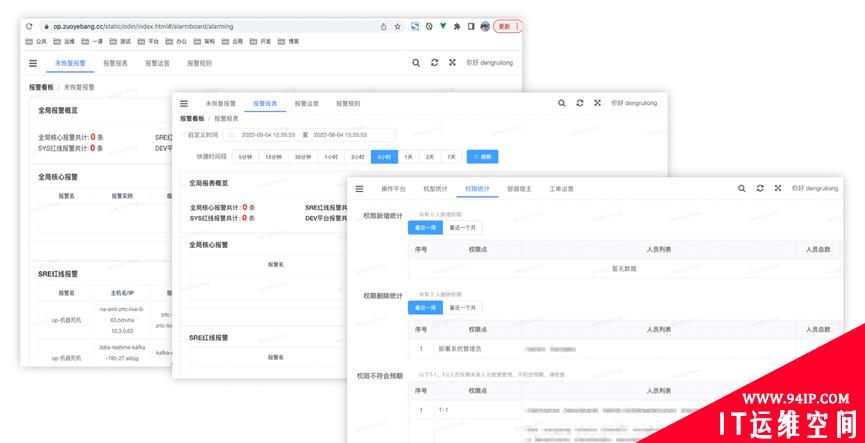Screen dimensions: 865x443
Task: Click the green V extension icon
Action: coord(443,26)
